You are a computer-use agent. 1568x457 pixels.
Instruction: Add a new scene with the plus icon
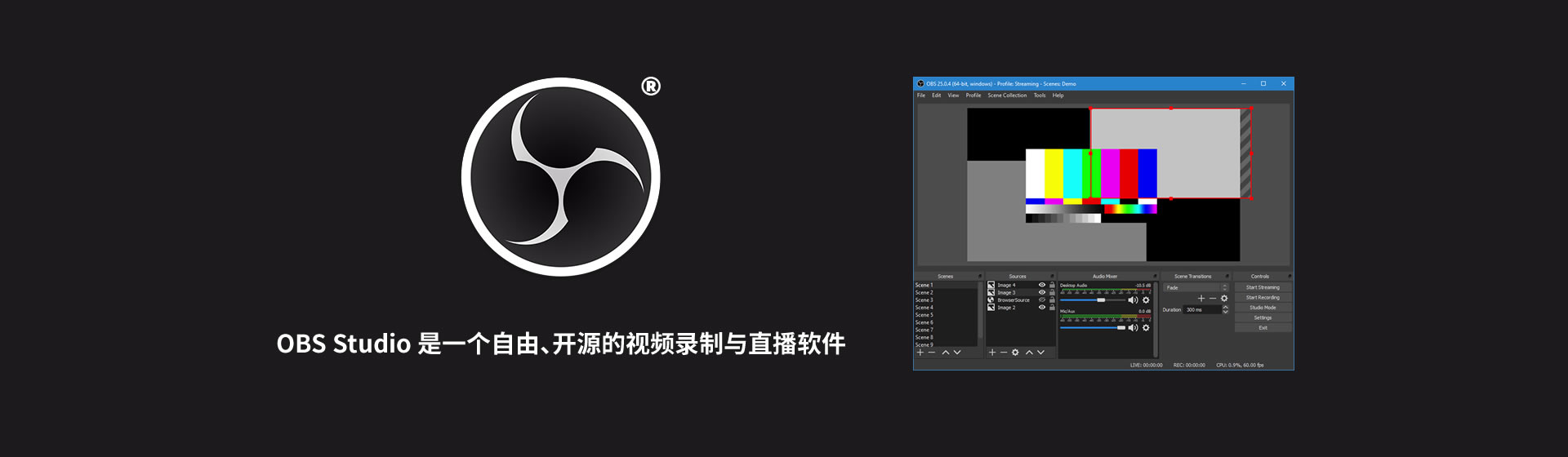(920, 353)
